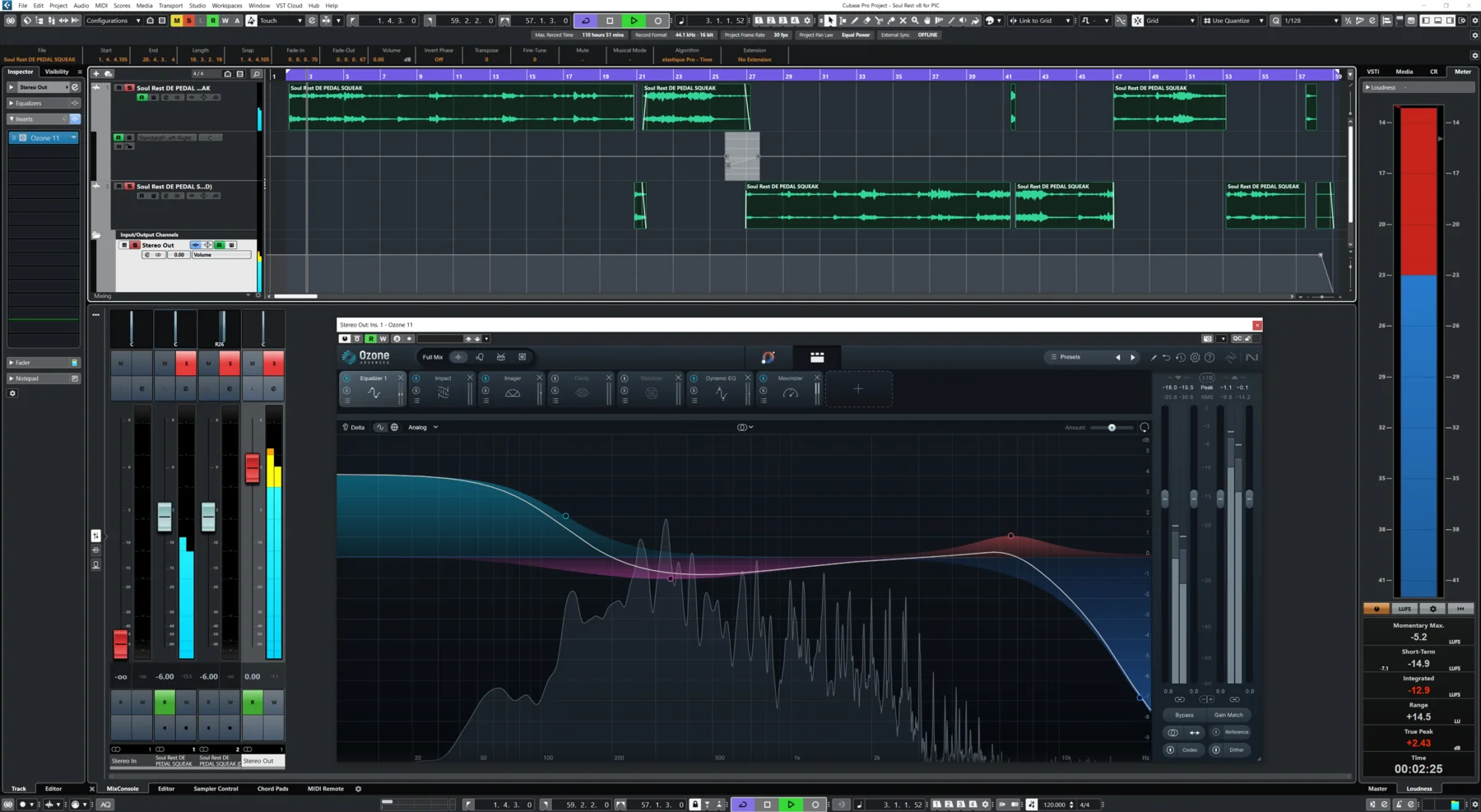The image size is (1481, 812).
Task: Click the Record button in the top toolbar
Action: point(657,21)
